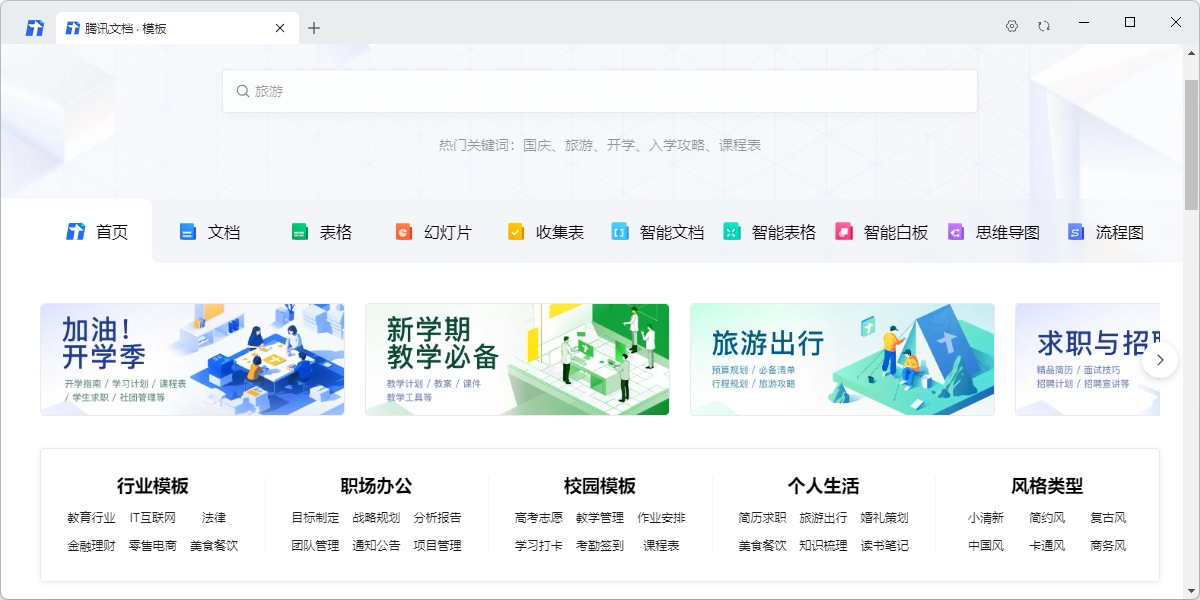Switch to the 文档 tab
1200x600 pixels.
(x=209, y=232)
